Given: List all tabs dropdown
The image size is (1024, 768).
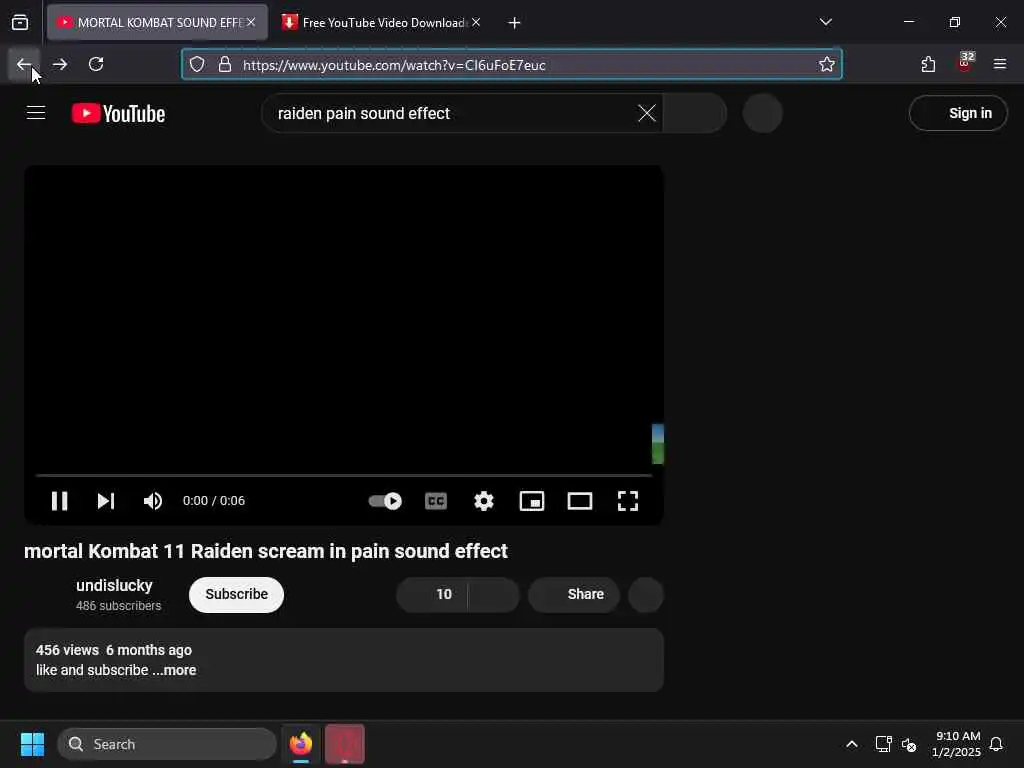Looking at the screenshot, I should (825, 22).
